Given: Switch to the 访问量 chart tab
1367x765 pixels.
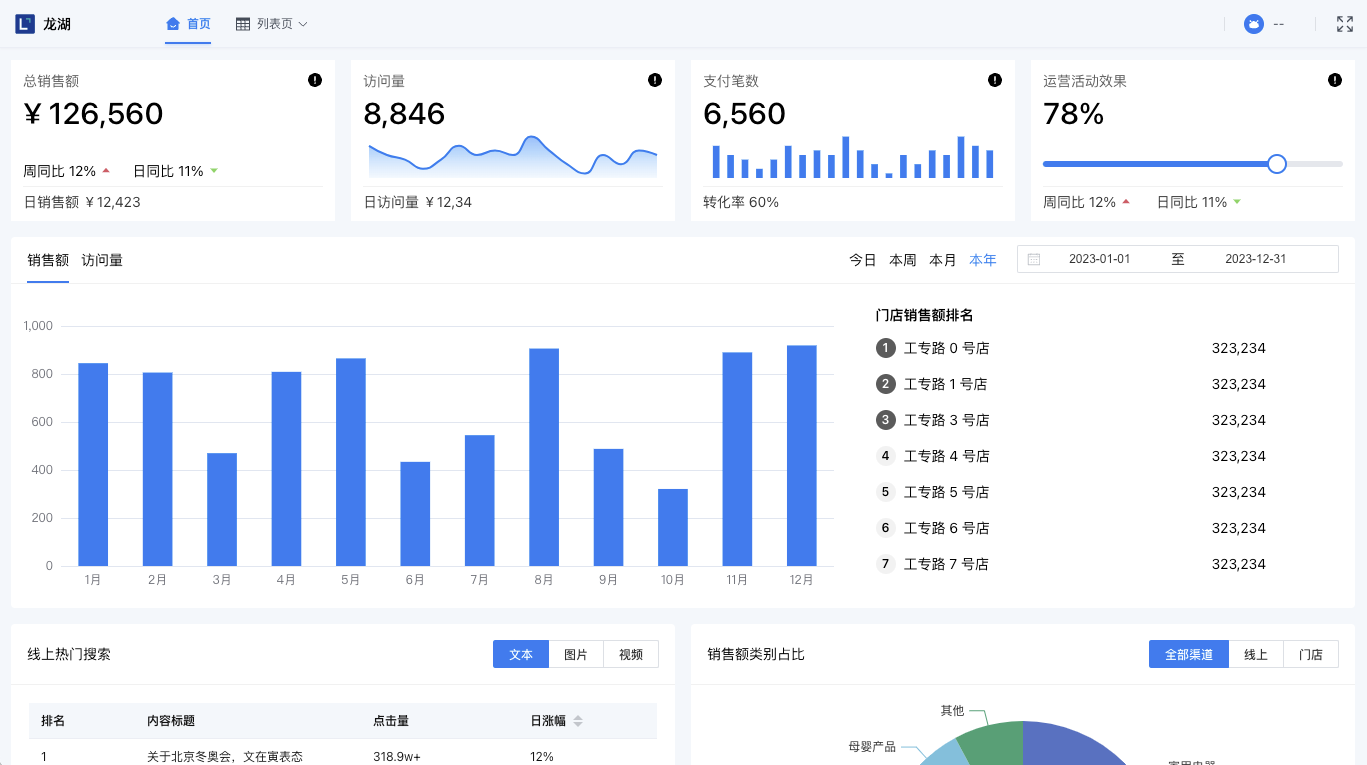Looking at the screenshot, I should (x=102, y=260).
